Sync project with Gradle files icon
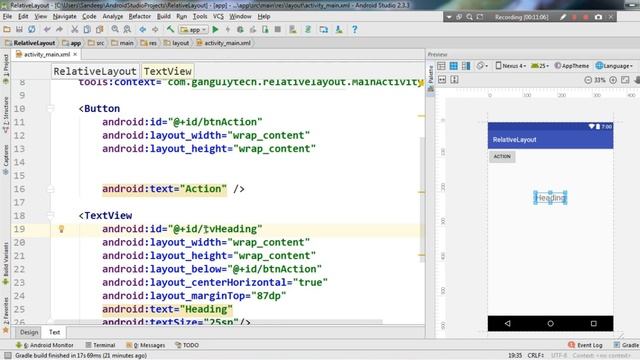The width and height of the screenshot is (640, 360). tap(308, 29)
